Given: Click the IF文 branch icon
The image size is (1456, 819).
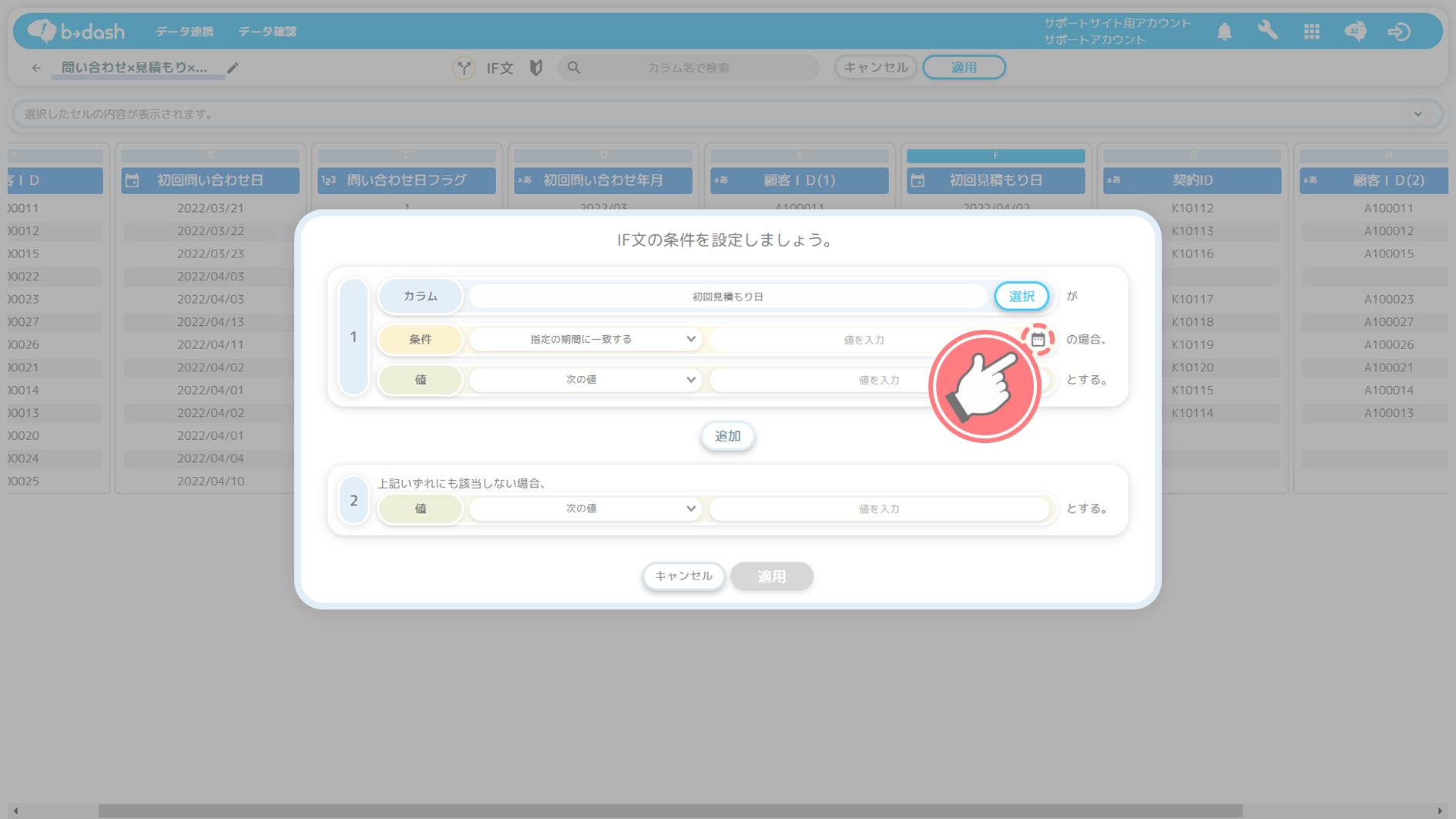Looking at the screenshot, I should click(x=464, y=68).
